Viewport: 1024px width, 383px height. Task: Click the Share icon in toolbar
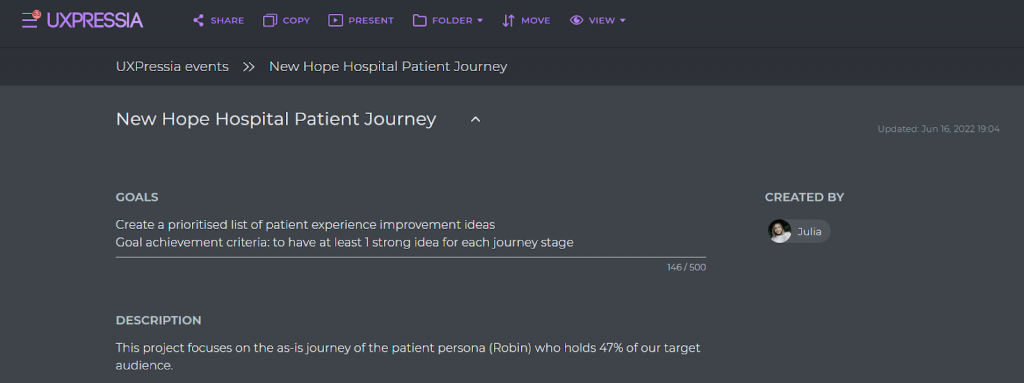[x=199, y=20]
